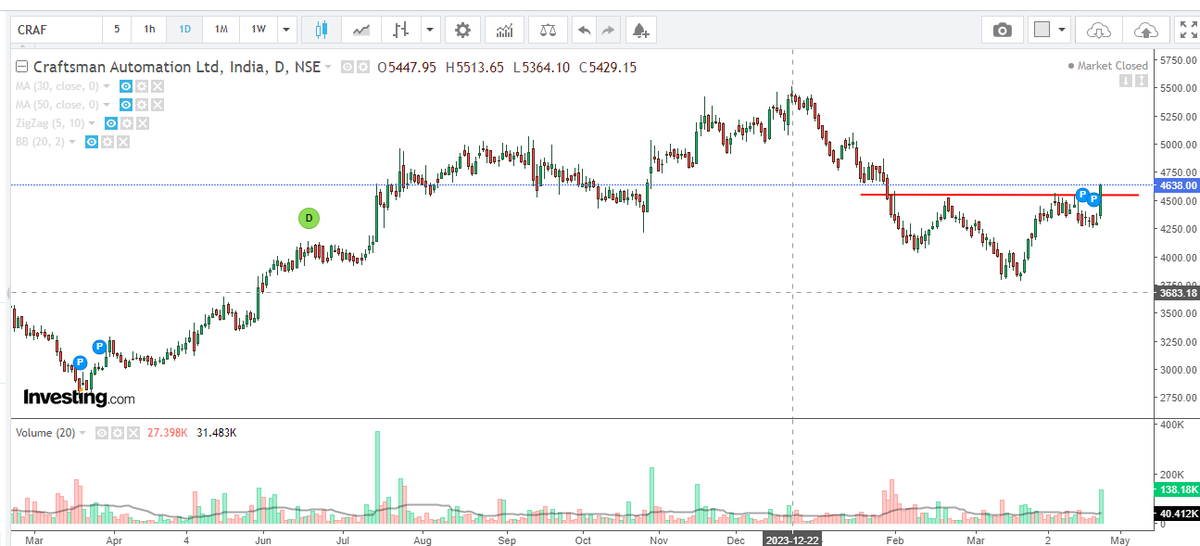Click the Market Closed status
This screenshot has height=546, width=1200.
1108,66
